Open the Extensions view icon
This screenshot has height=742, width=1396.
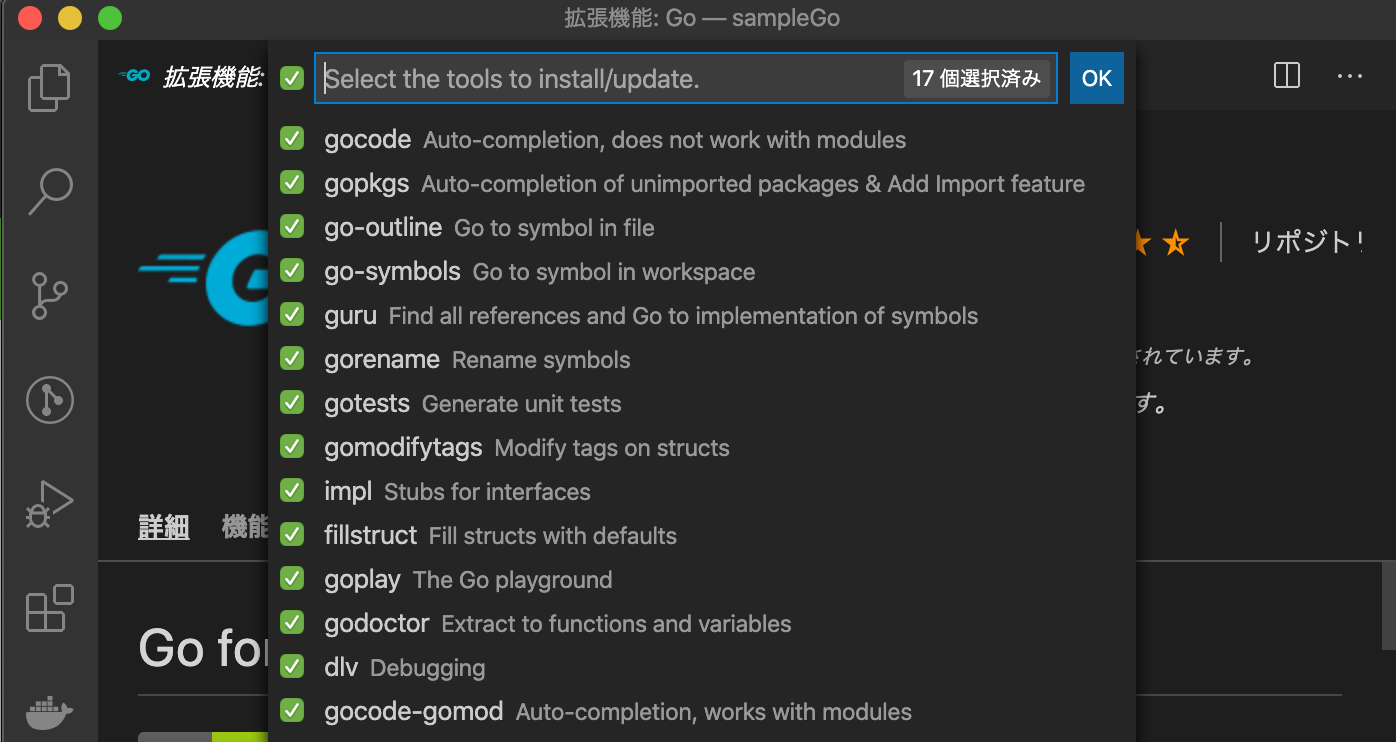click(x=49, y=608)
